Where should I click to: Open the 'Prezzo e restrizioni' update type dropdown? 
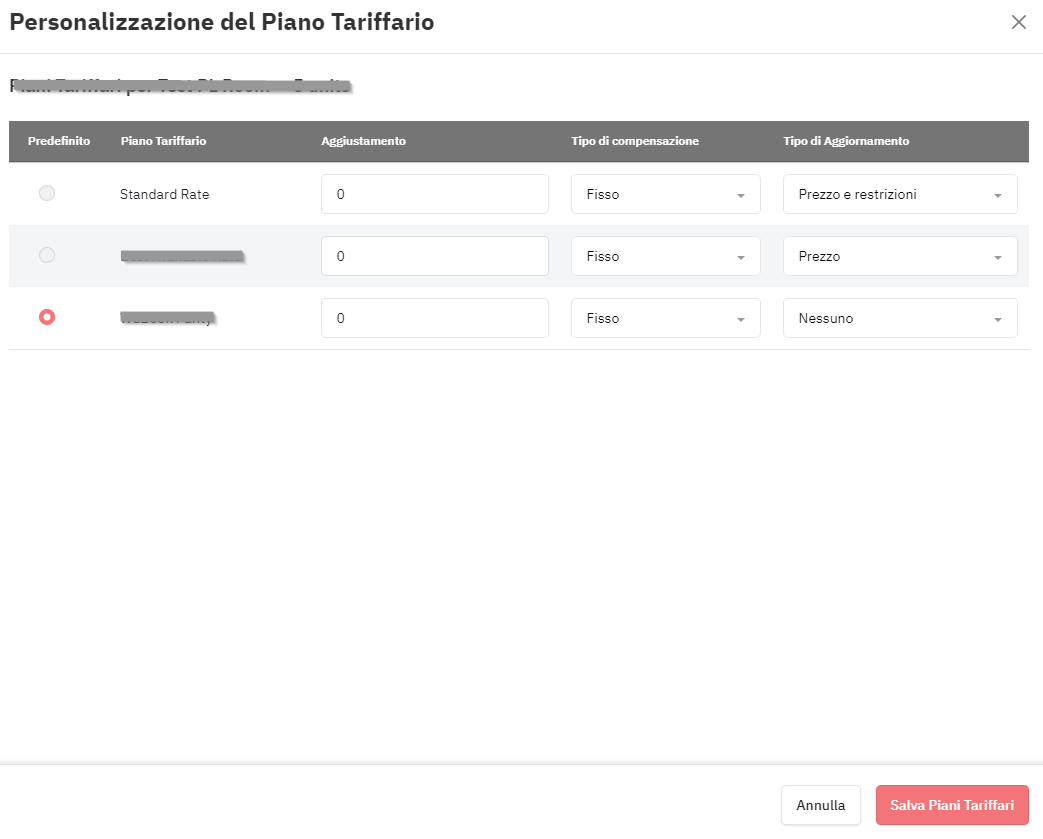pyautogui.click(x=900, y=194)
